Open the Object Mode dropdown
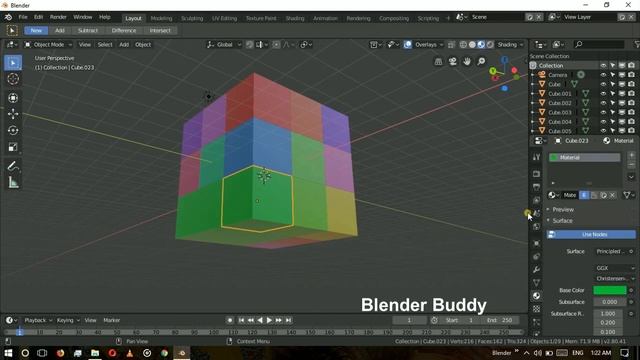The width and height of the screenshot is (640, 360). [48, 44]
